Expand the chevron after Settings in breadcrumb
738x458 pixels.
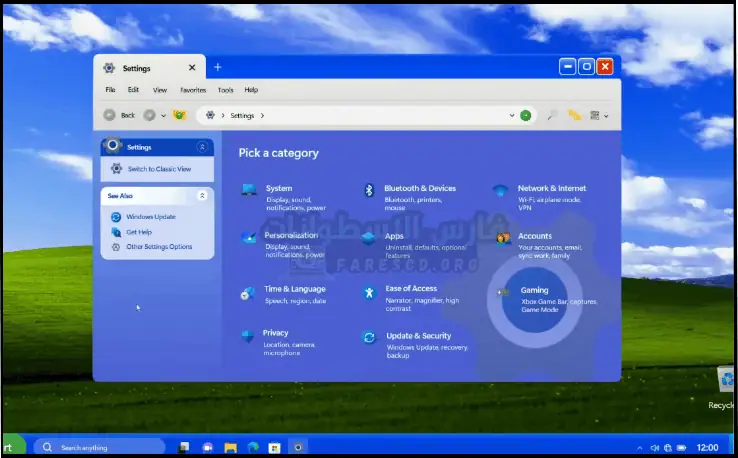click(262, 115)
